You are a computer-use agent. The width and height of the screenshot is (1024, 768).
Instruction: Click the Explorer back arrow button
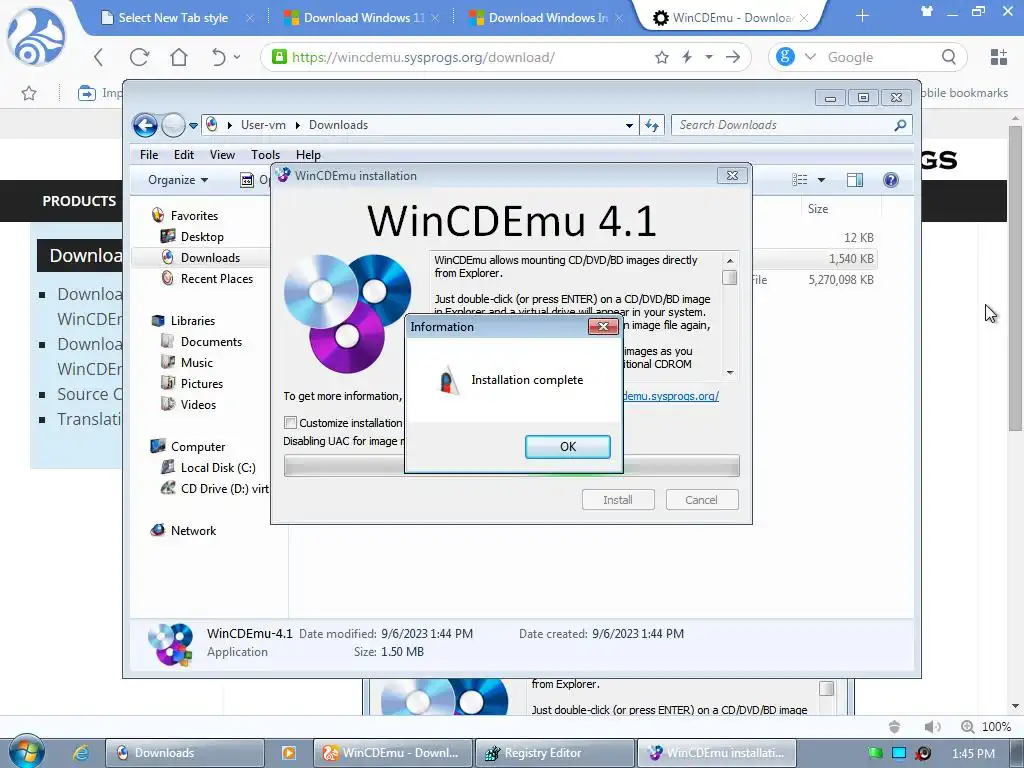point(145,125)
